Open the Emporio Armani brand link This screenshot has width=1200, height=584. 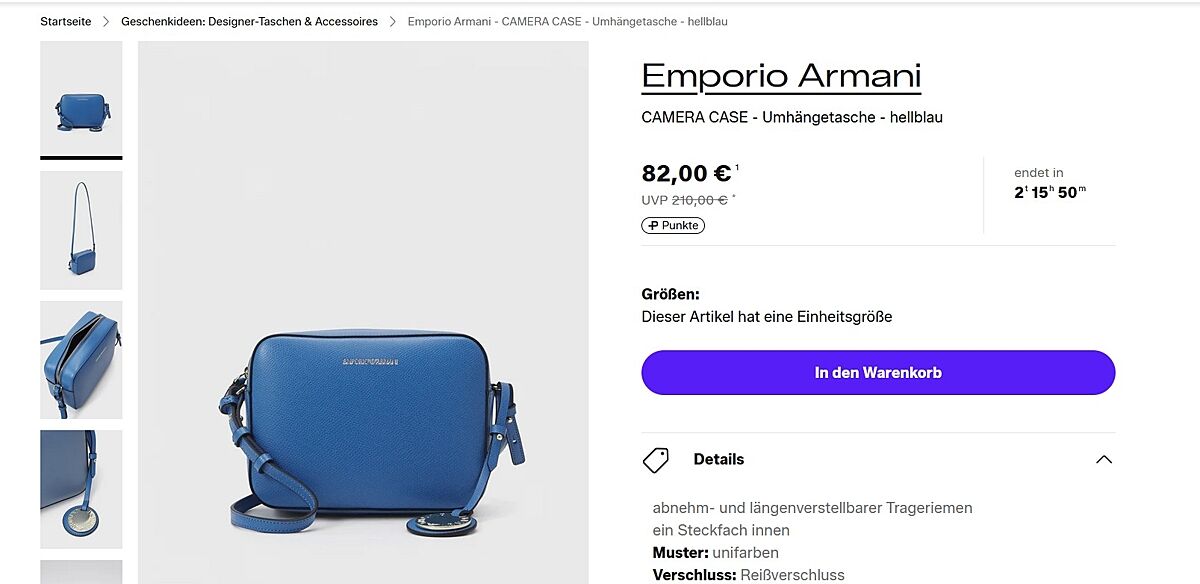pos(781,76)
